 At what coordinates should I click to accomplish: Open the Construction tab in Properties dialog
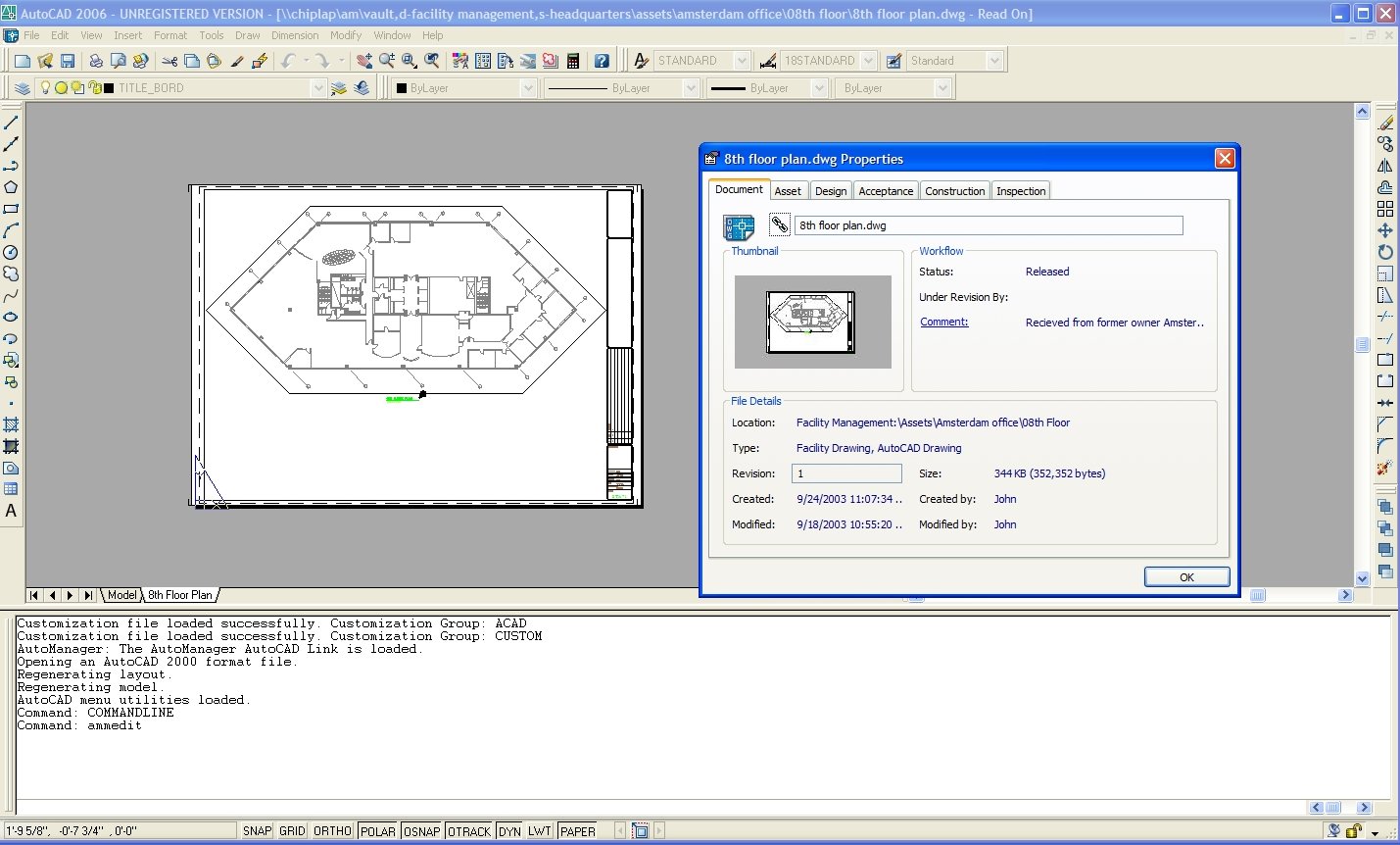coord(954,190)
